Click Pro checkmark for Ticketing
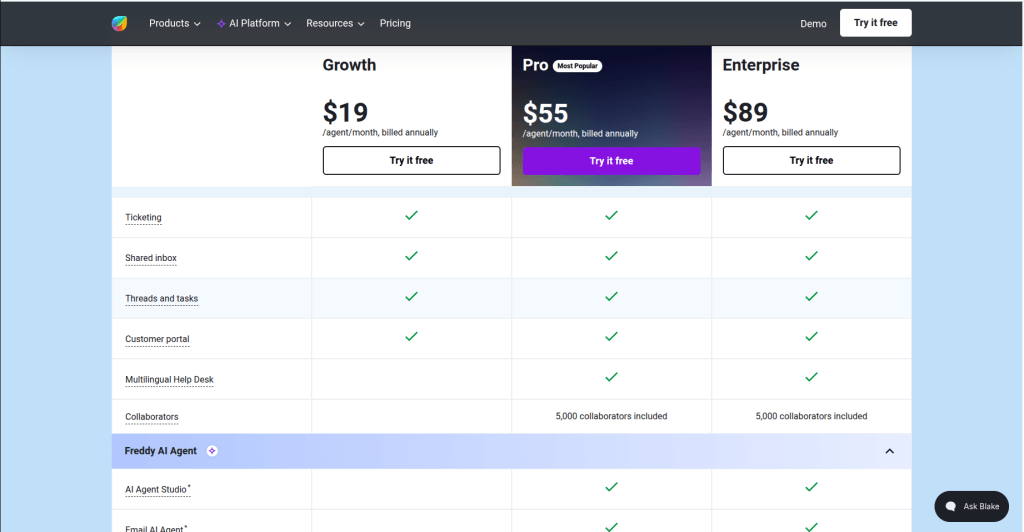This screenshot has height=532, width=1024. tap(611, 215)
